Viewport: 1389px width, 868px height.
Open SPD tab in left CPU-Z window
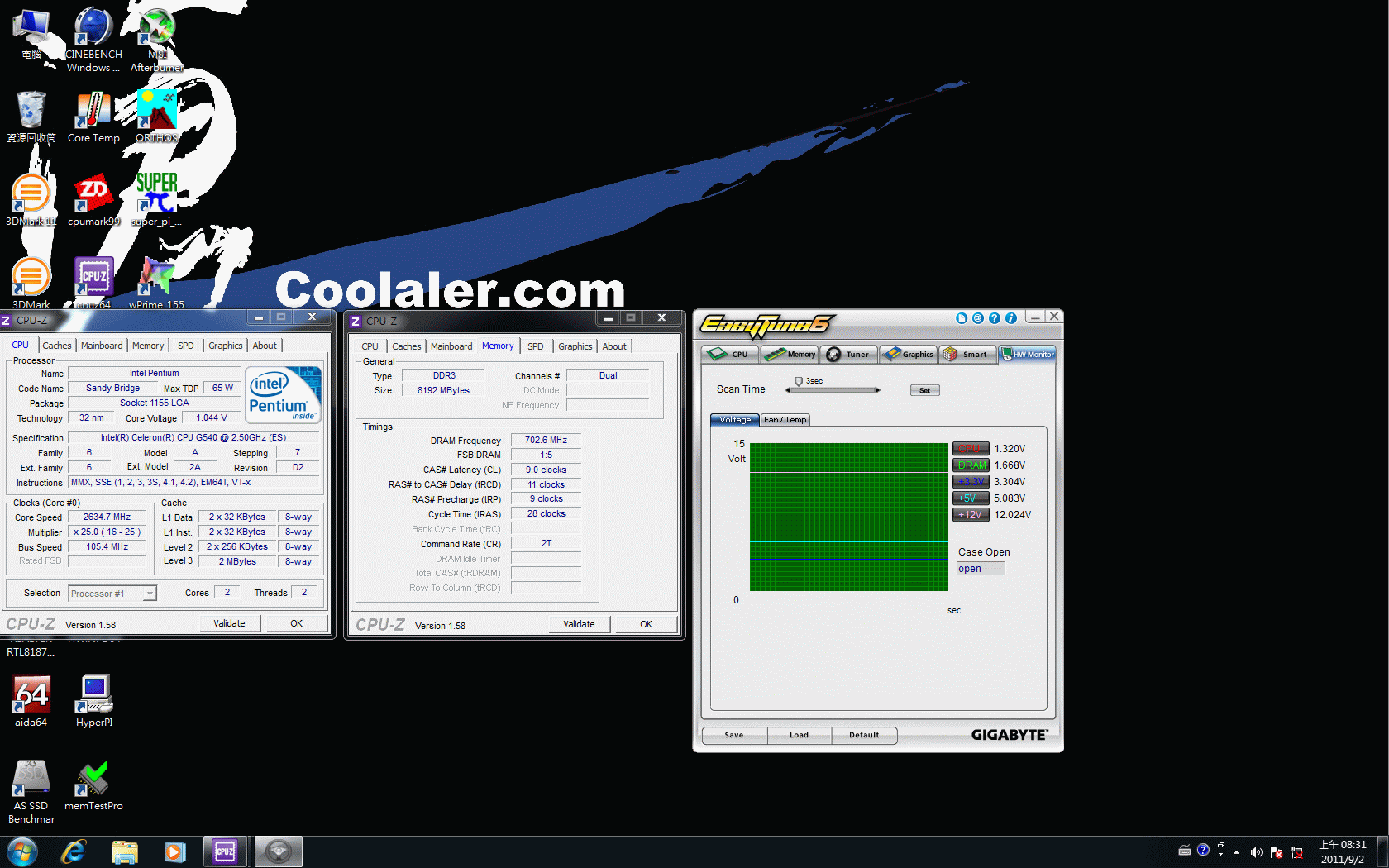[186, 346]
